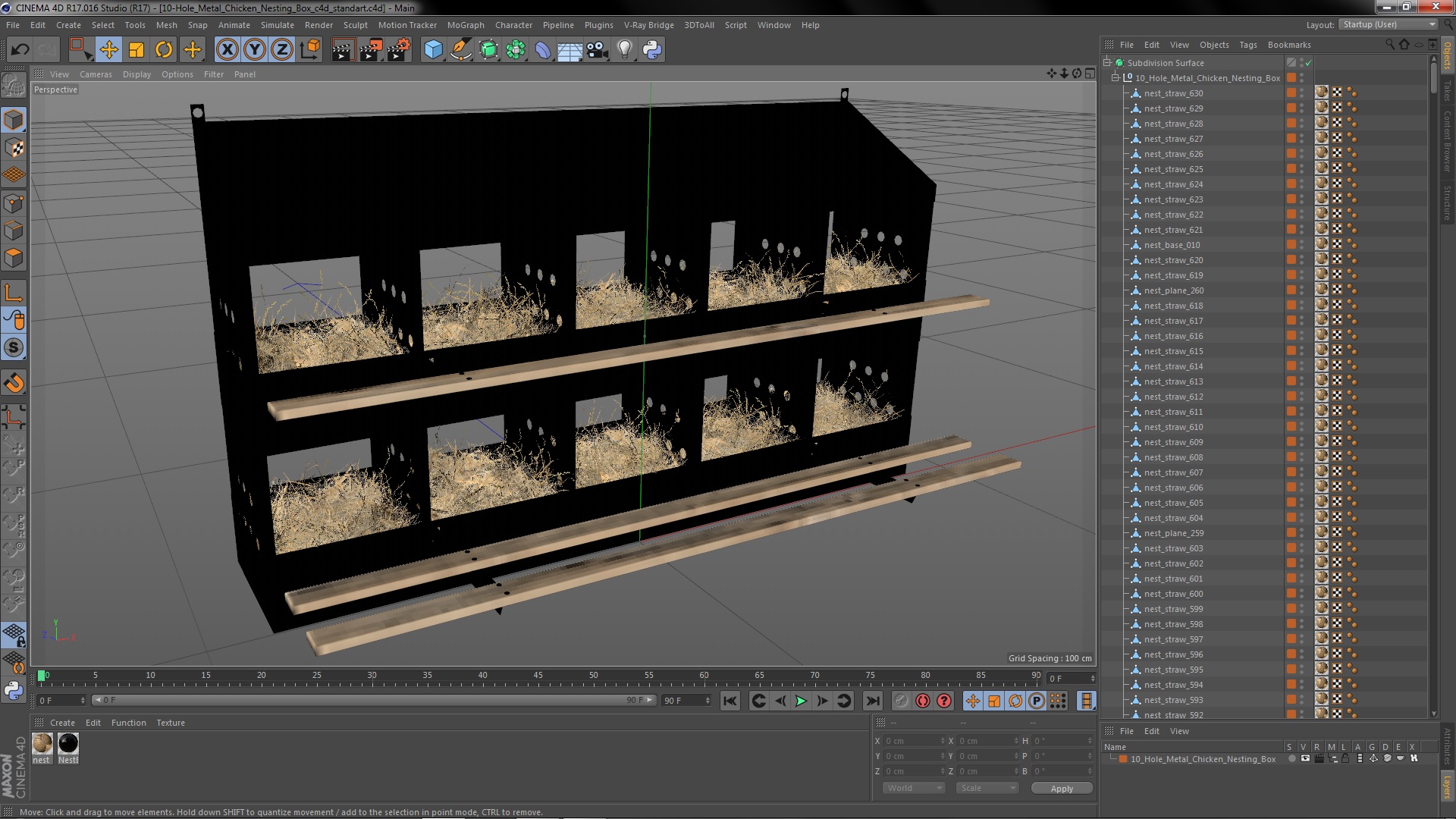Add a Light object via bulb icon
1456x819 pixels.
tap(624, 50)
